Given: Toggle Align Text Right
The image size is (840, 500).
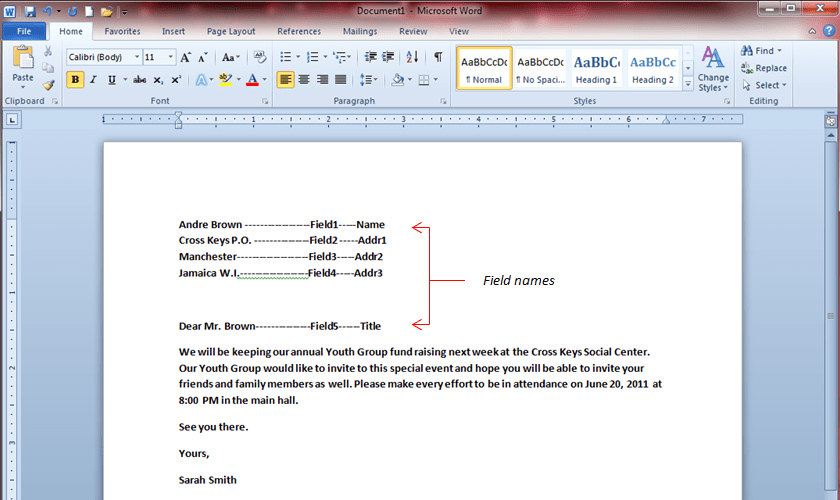Looking at the screenshot, I should (322, 80).
